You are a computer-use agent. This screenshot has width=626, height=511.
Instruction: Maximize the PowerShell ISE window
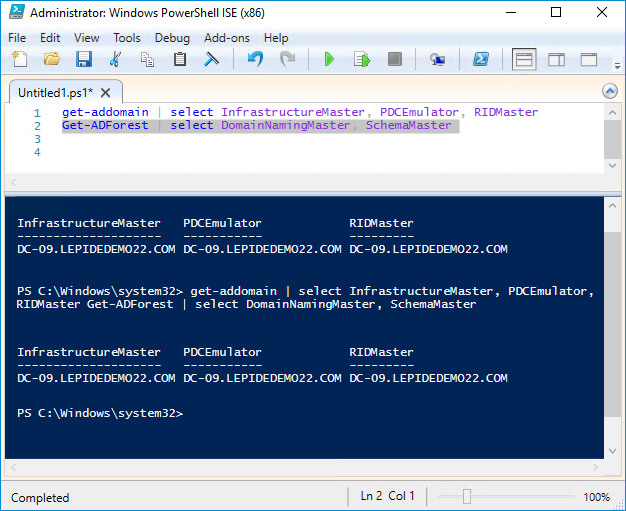click(x=556, y=12)
